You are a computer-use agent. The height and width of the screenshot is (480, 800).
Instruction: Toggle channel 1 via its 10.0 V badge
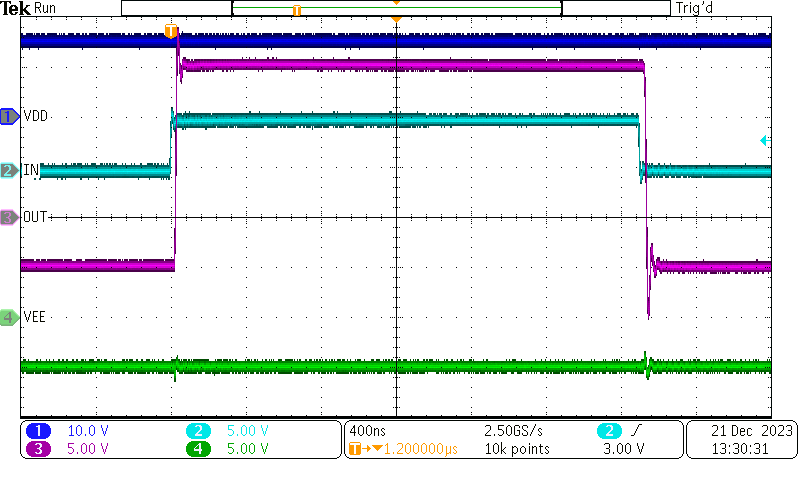tap(39, 431)
